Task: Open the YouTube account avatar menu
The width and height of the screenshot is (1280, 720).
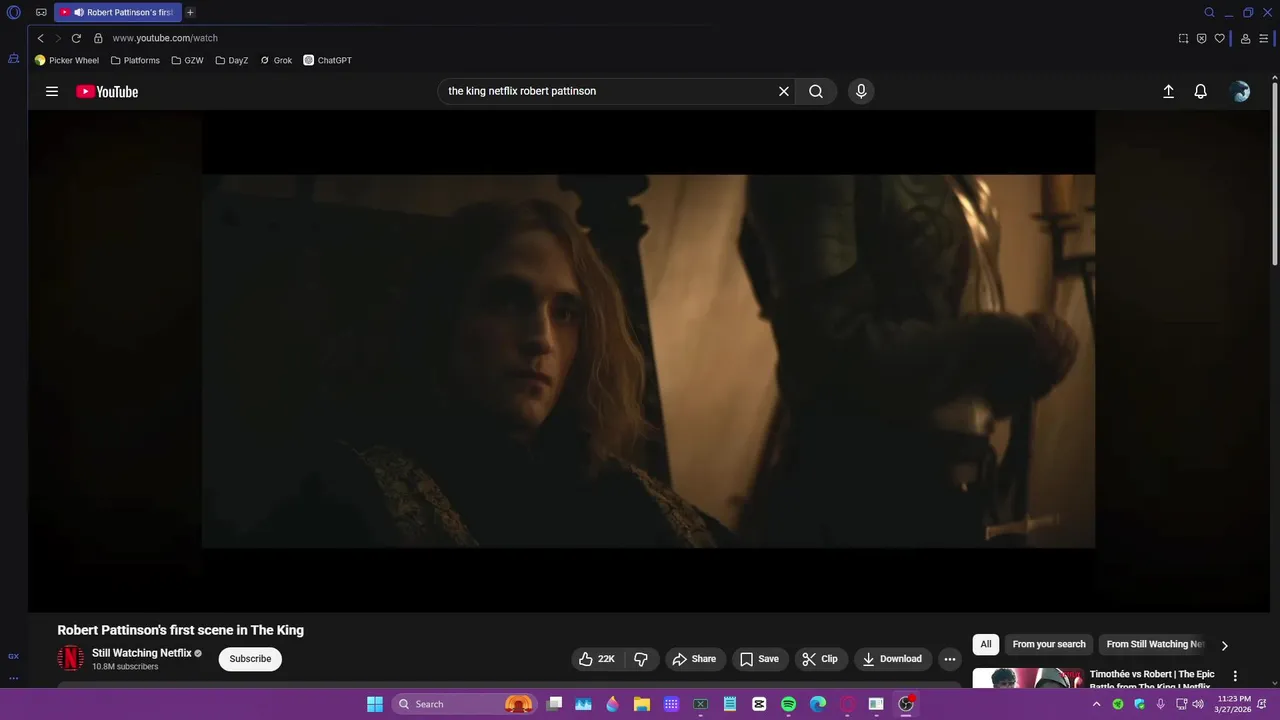Action: [x=1240, y=91]
